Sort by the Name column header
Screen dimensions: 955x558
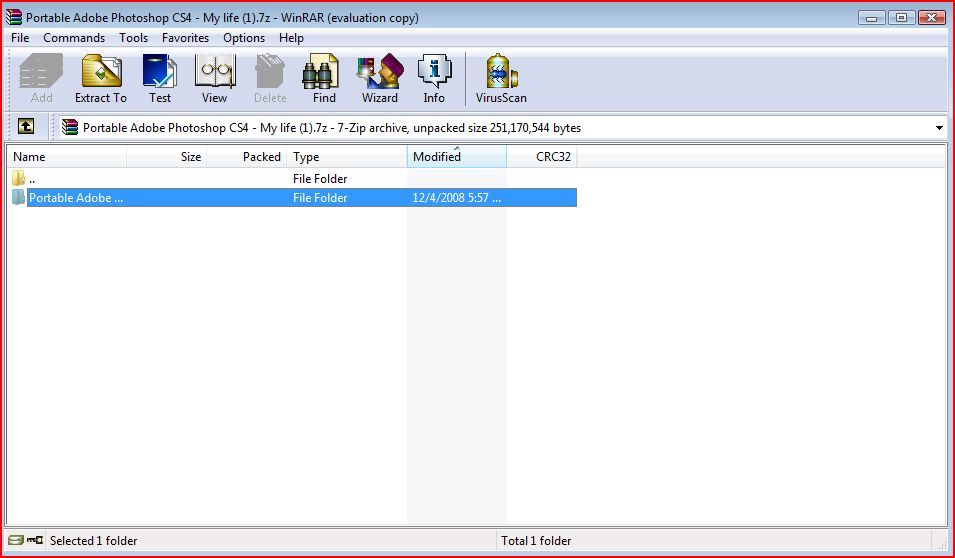(x=67, y=157)
